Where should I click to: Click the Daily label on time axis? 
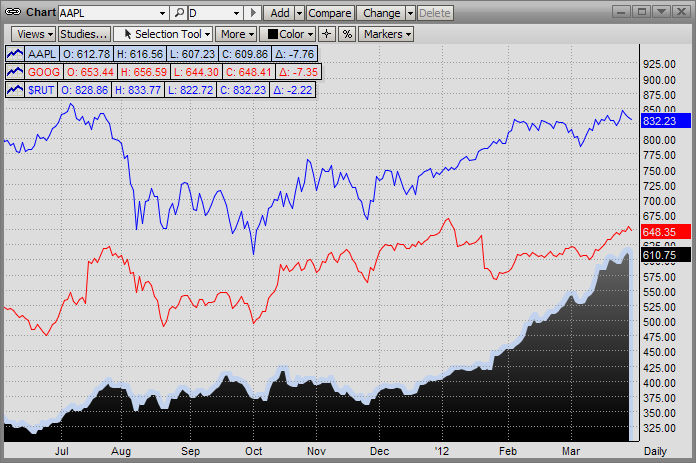pos(655,451)
